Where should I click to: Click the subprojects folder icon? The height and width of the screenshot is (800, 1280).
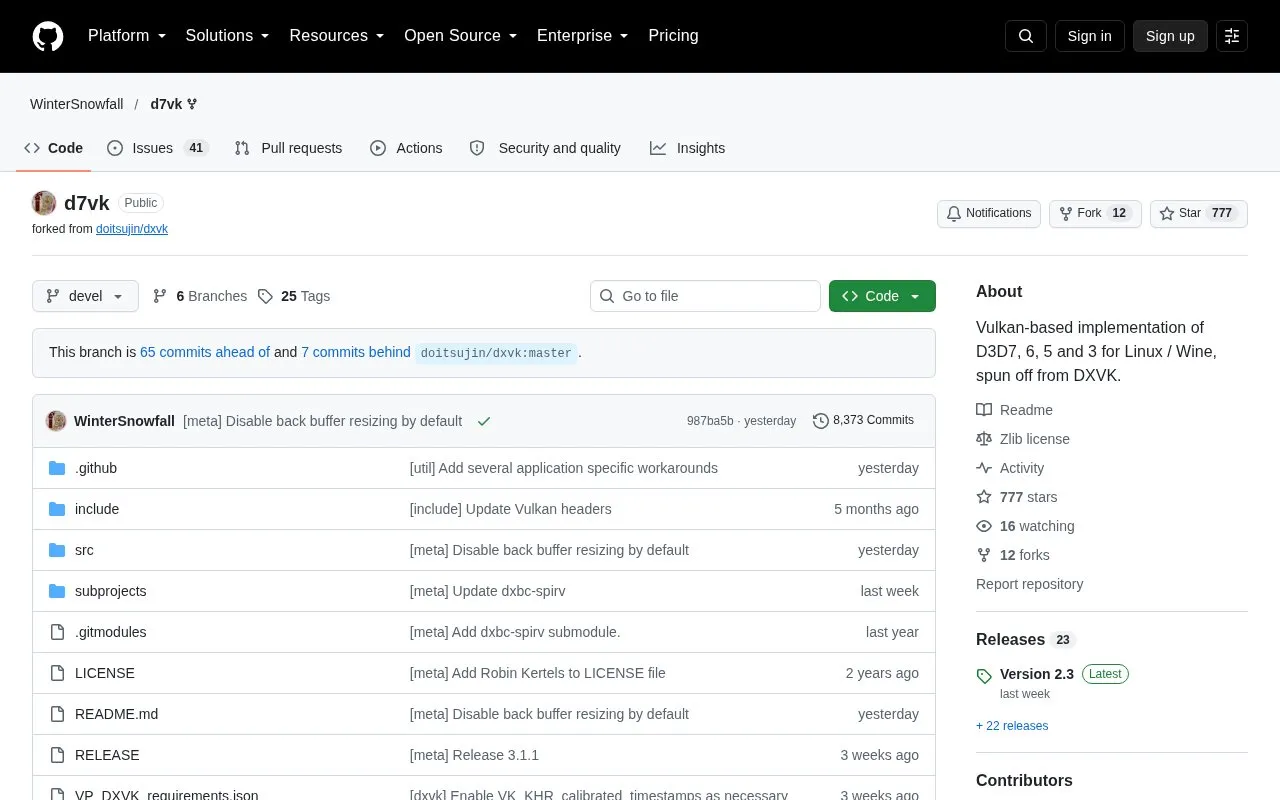(57, 591)
